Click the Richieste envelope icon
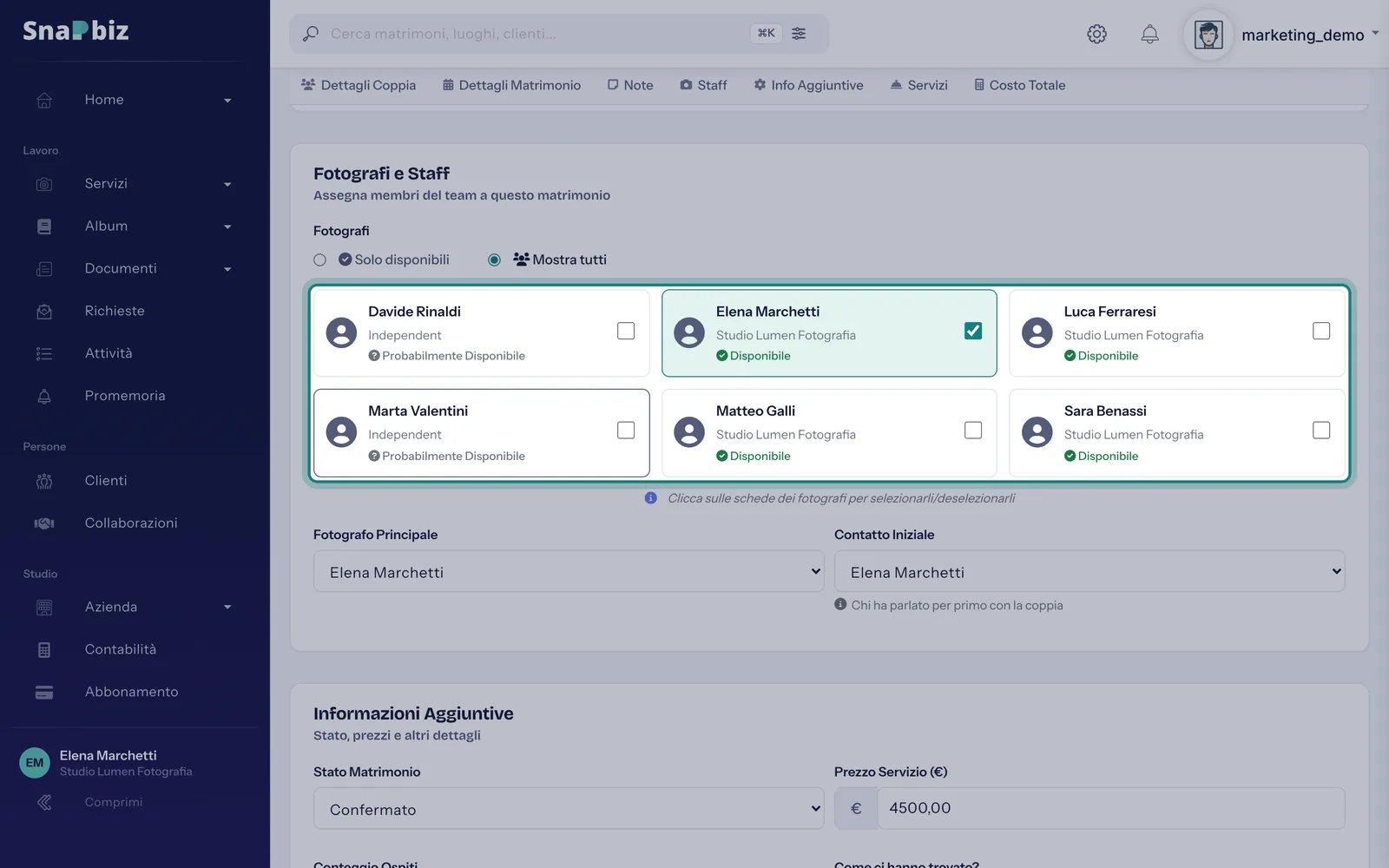Screen dimensions: 1389x868 (x=44, y=312)
